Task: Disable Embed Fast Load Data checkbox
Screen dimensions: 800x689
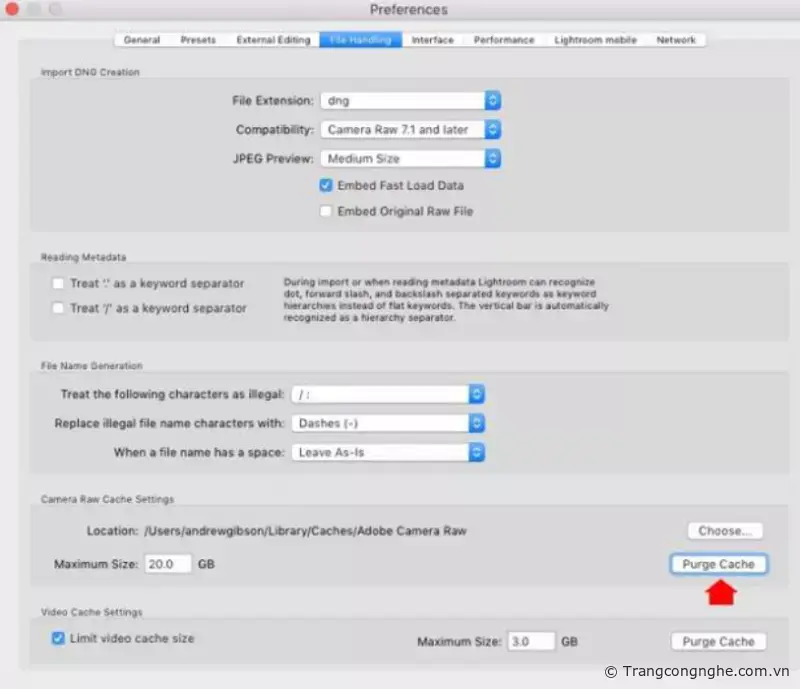Action: click(x=326, y=185)
